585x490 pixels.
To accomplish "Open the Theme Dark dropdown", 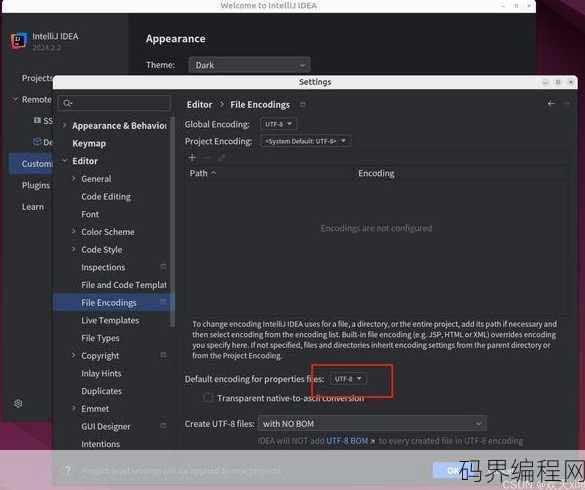I will pos(249,65).
